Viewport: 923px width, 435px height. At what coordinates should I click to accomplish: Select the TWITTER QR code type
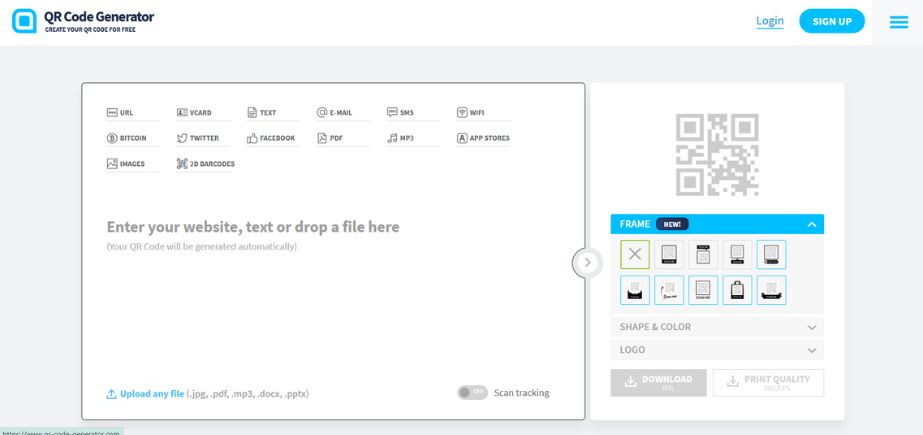[x=203, y=138]
